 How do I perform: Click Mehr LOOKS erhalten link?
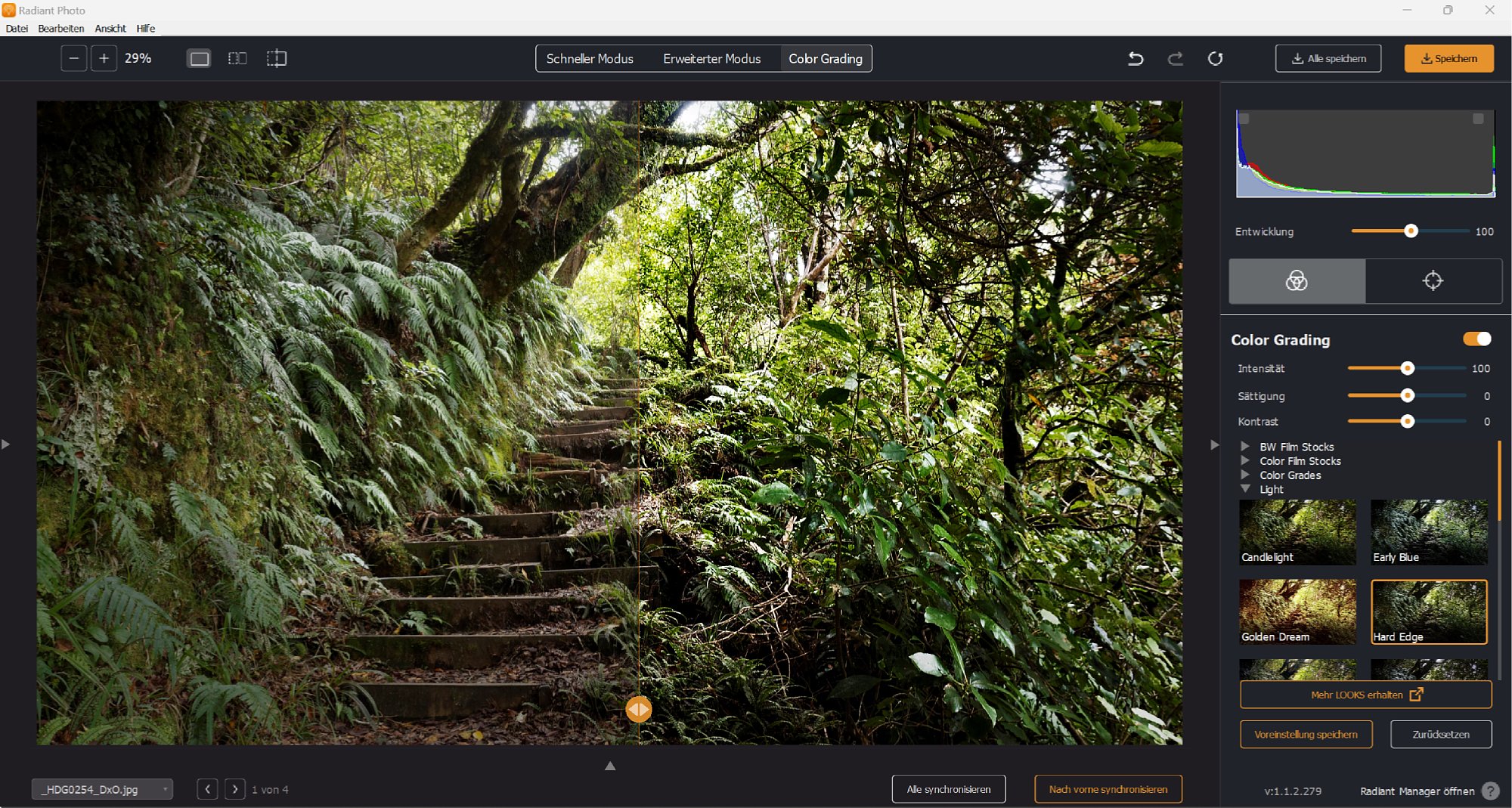[1366, 695]
